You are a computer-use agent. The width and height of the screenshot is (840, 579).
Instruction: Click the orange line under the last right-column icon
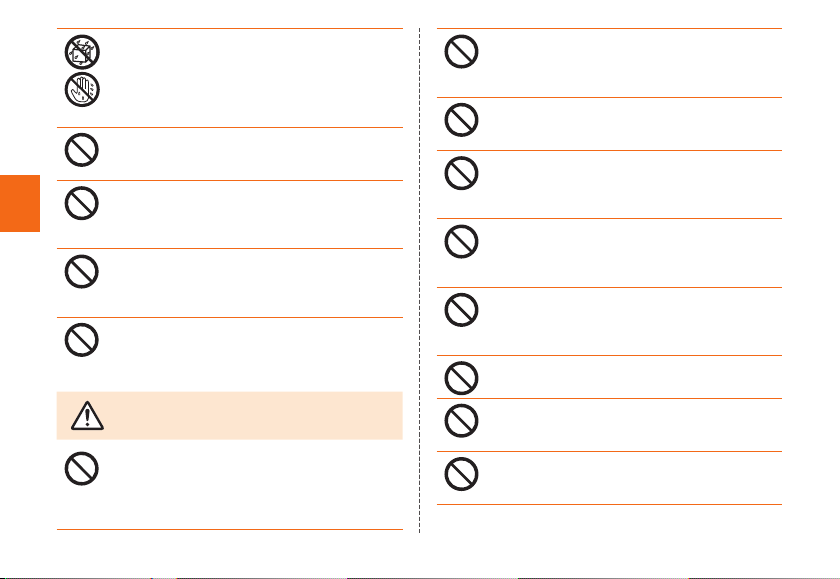pos(609,504)
